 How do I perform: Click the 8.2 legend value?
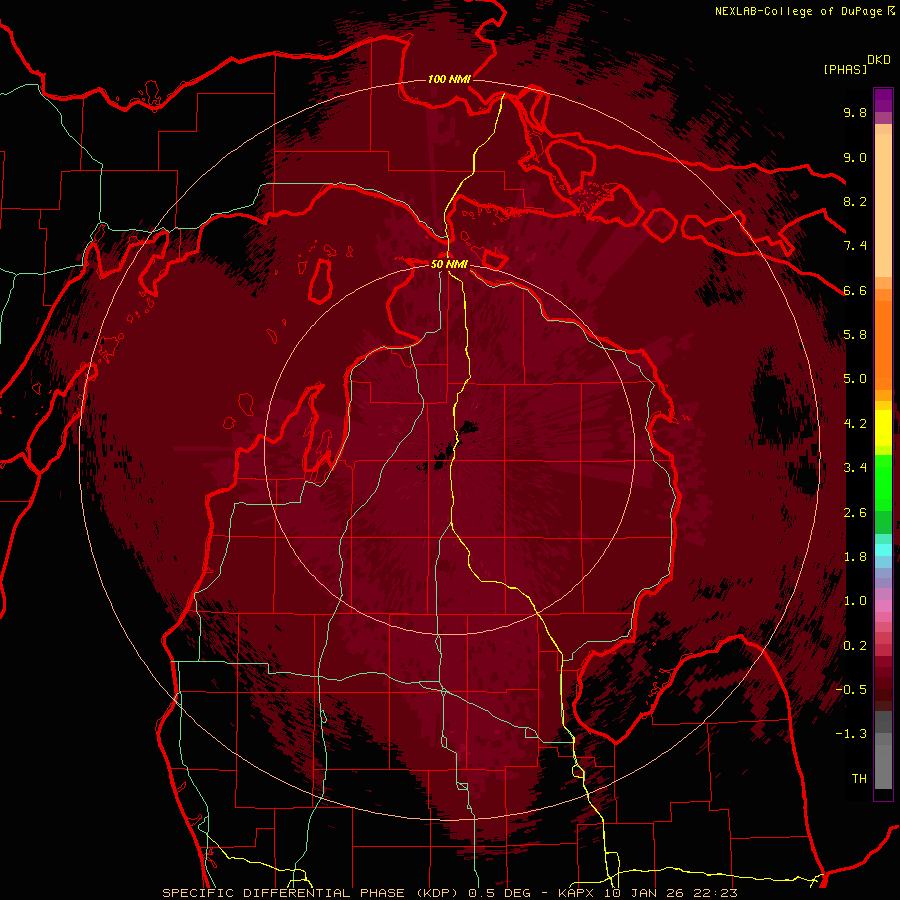tap(855, 201)
